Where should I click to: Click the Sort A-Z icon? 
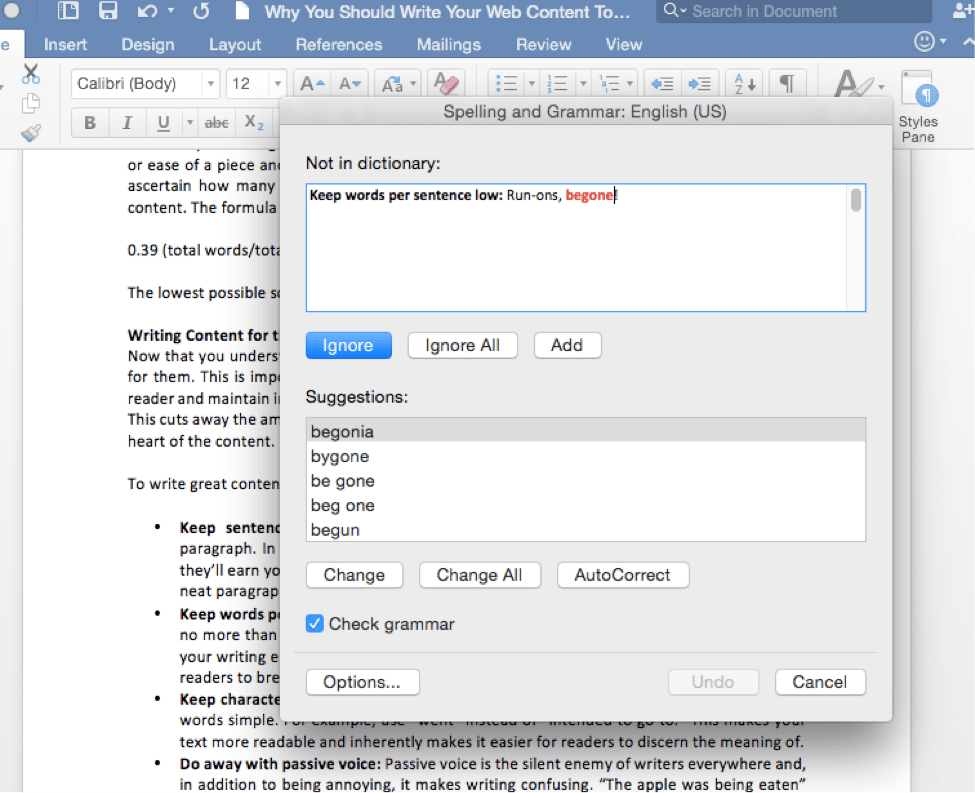744,83
